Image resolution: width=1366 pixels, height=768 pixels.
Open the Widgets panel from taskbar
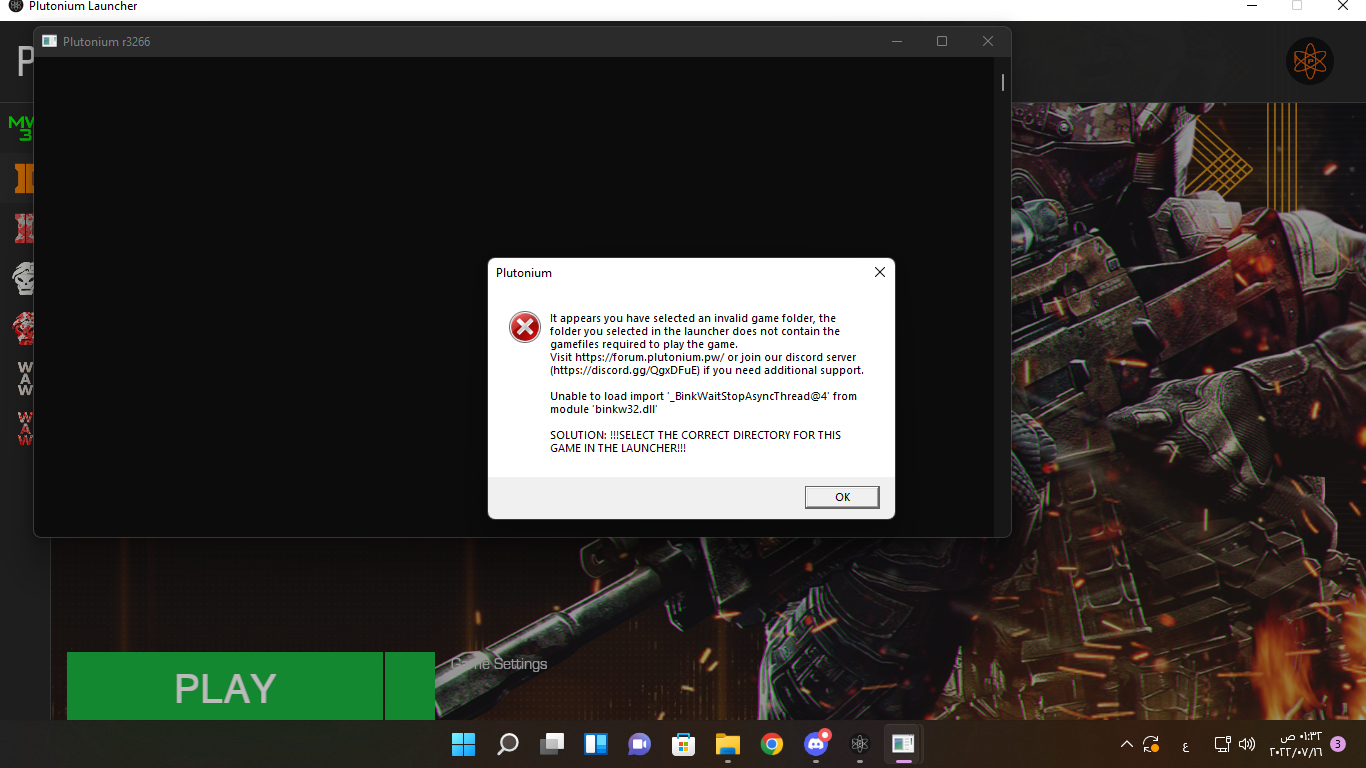[x=596, y=744]
